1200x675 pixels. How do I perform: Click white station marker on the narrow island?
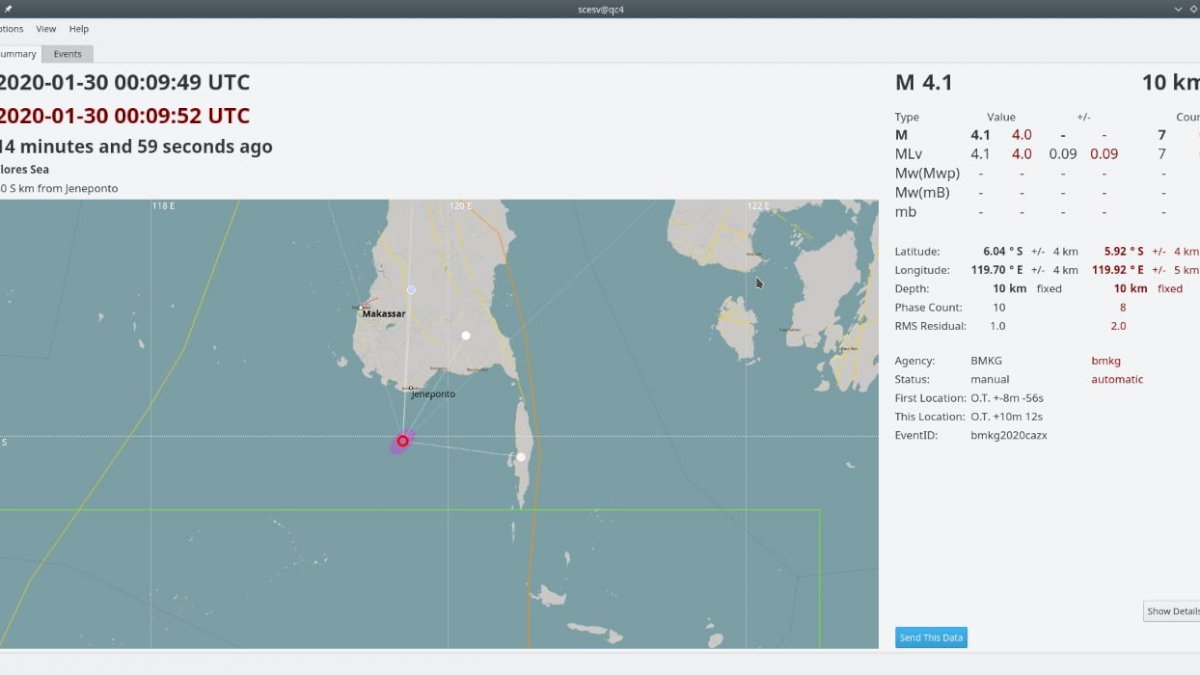pos(521,457)
